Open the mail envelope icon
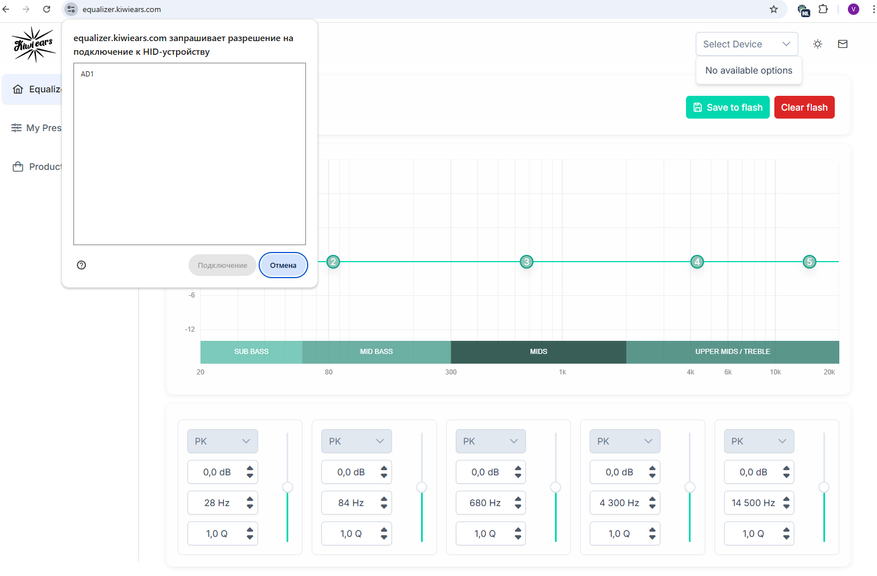This screenshot has height=576, width=877. click(843, 44)
